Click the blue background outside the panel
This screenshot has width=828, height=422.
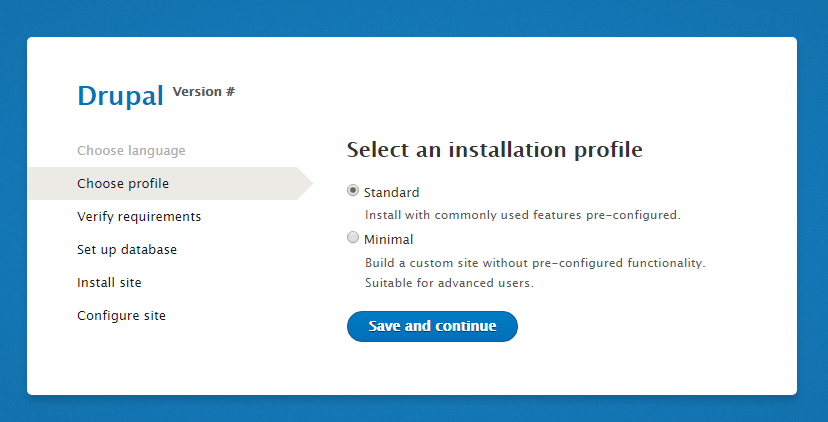coord(412,16)
